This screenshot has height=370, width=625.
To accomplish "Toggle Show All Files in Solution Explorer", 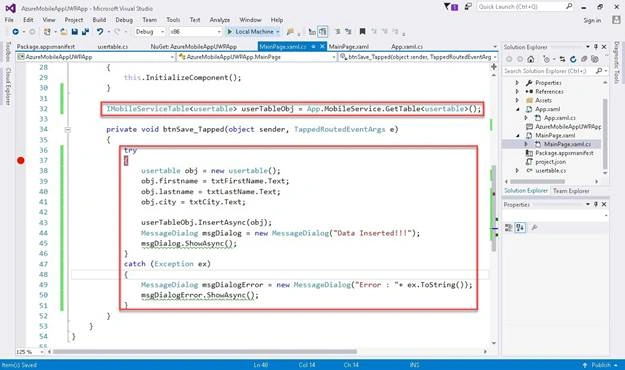I will pyautogui.click(x=595, y=59).
